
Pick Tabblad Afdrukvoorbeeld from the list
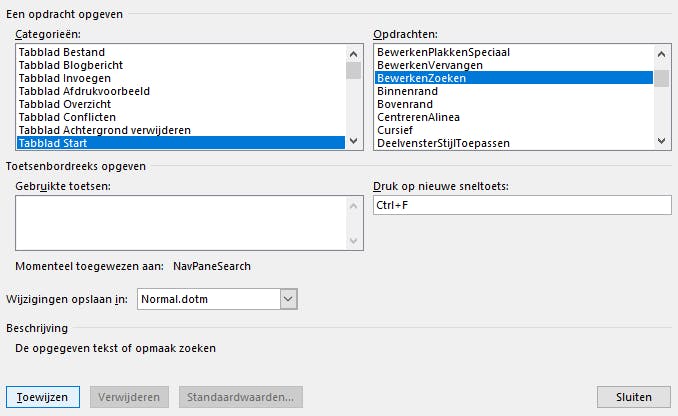[84, 91]
